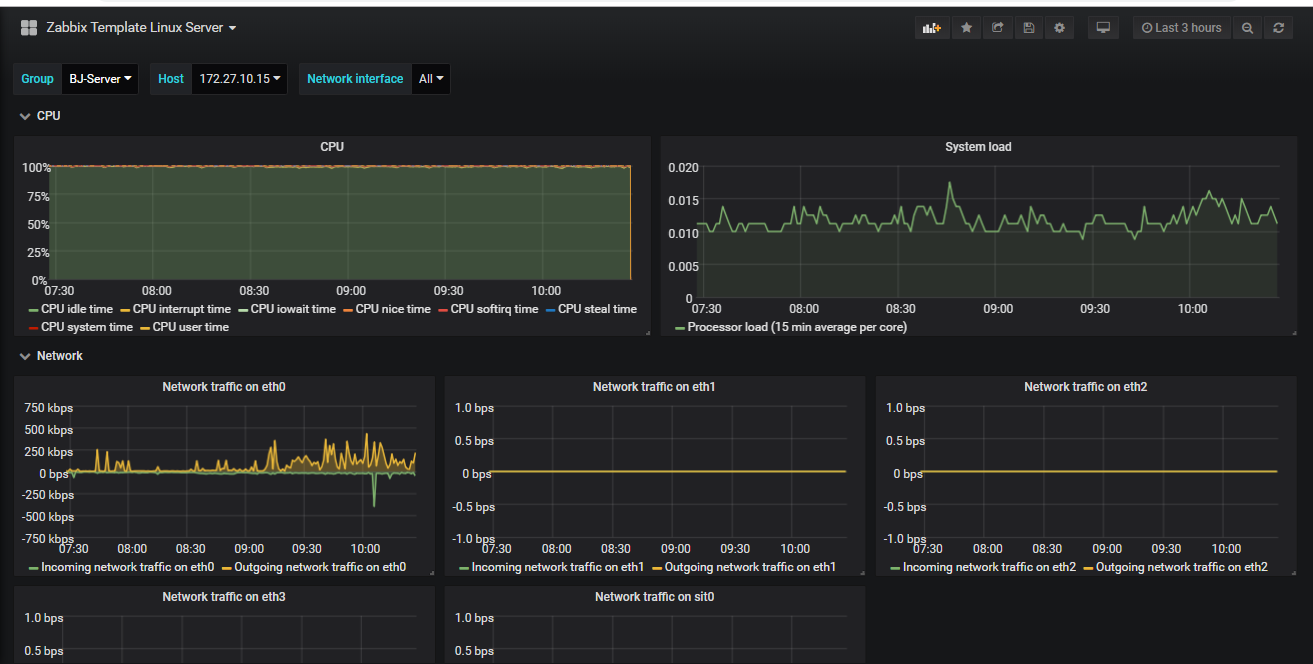
Task: Open Zabbix Template Linux Server dashboard picker
Action: [x=141, y=28]
